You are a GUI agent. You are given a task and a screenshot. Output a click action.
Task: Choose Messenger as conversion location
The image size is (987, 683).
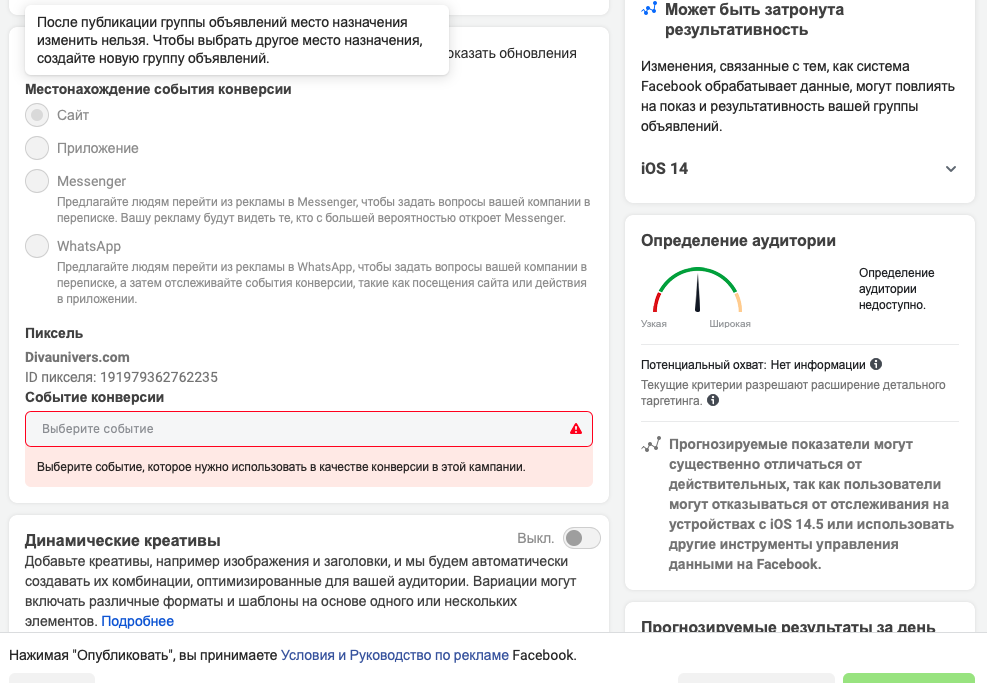coord(37,181)
